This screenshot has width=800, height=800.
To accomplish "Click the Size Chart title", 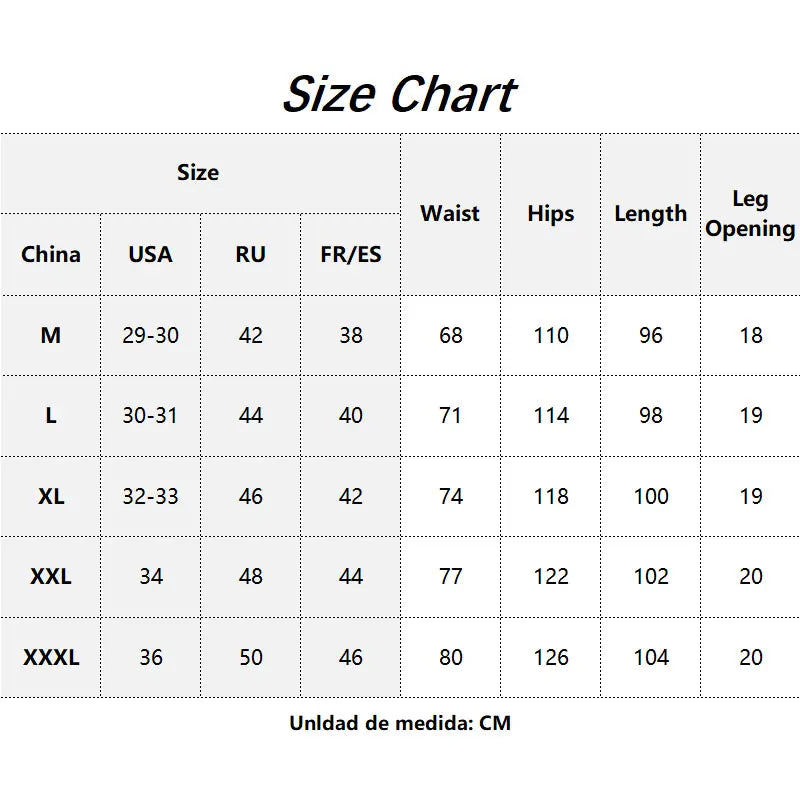I will tap(400, 94).
